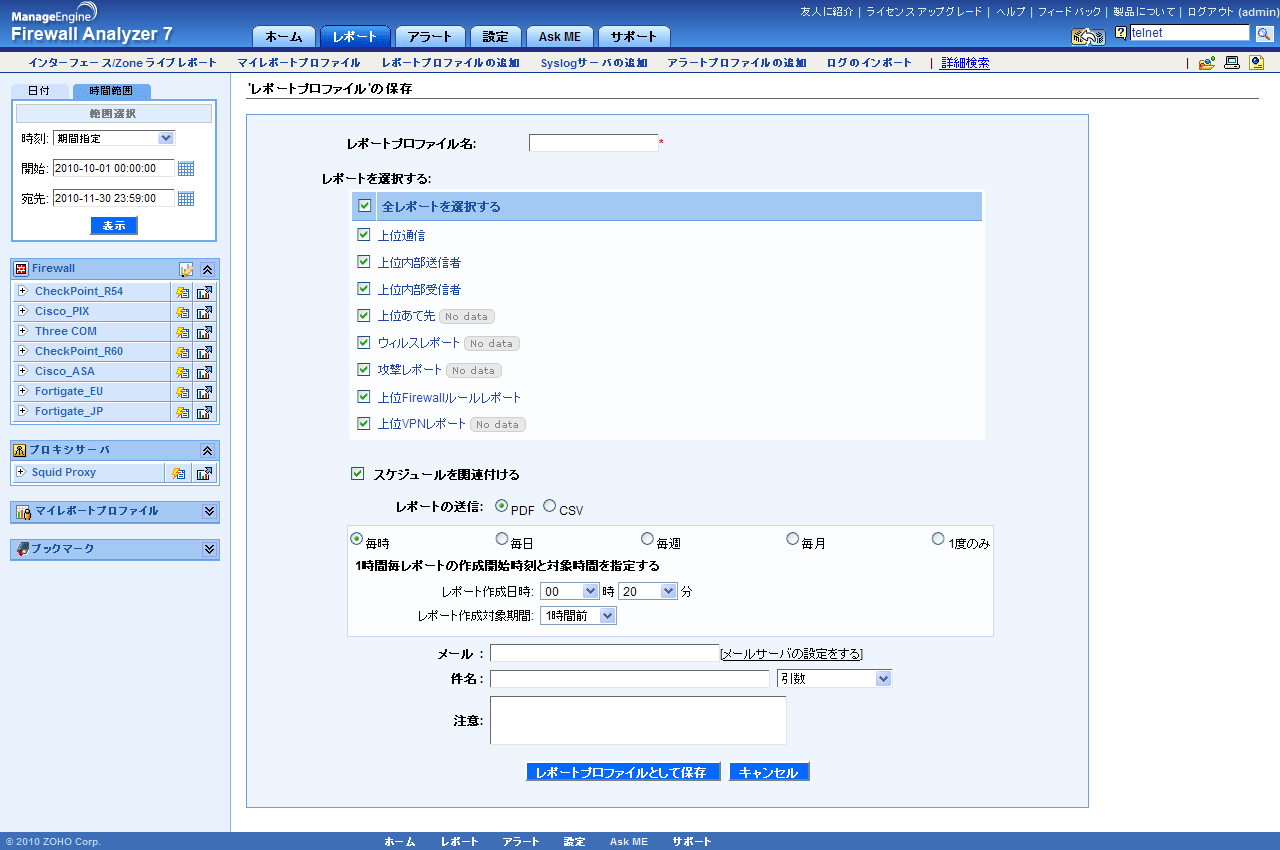Image resolution: width=1280 pixels, height=850 pixels.
Task: Click the client switch icon with white arrow
Action: 1088,37
